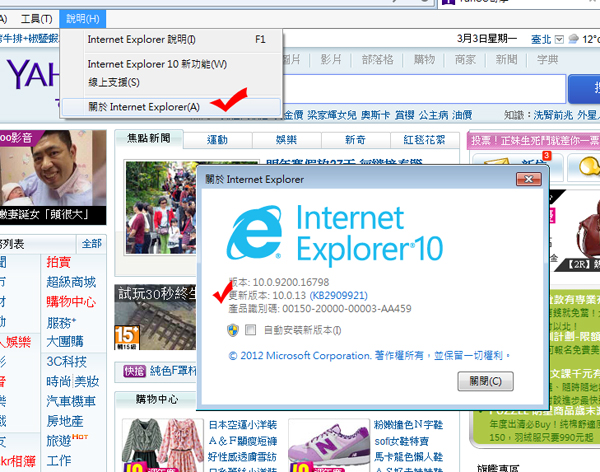Click the Yahoo search input field
Image resolution: width=600 pixels, height=472 pixels.
[424, 89]
